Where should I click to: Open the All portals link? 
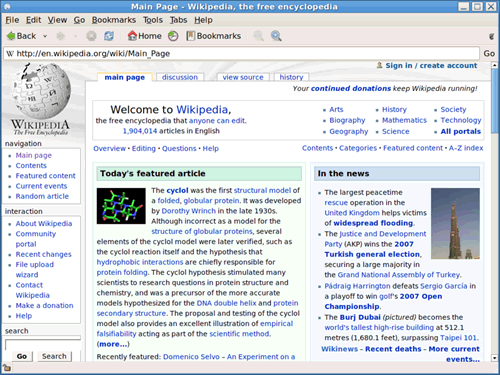click(x=461, y=131)
